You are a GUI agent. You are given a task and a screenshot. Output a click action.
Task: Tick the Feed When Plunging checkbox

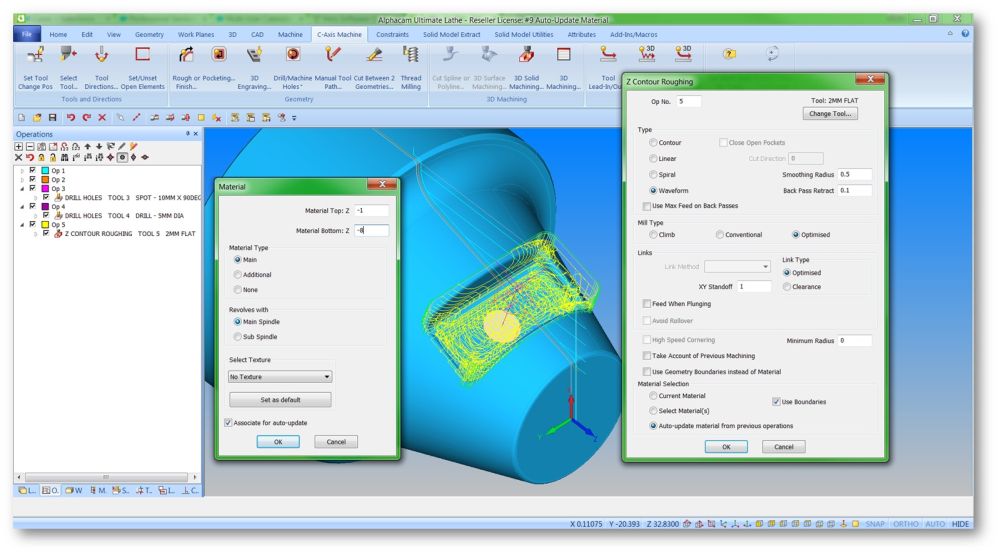click(647, 303)
